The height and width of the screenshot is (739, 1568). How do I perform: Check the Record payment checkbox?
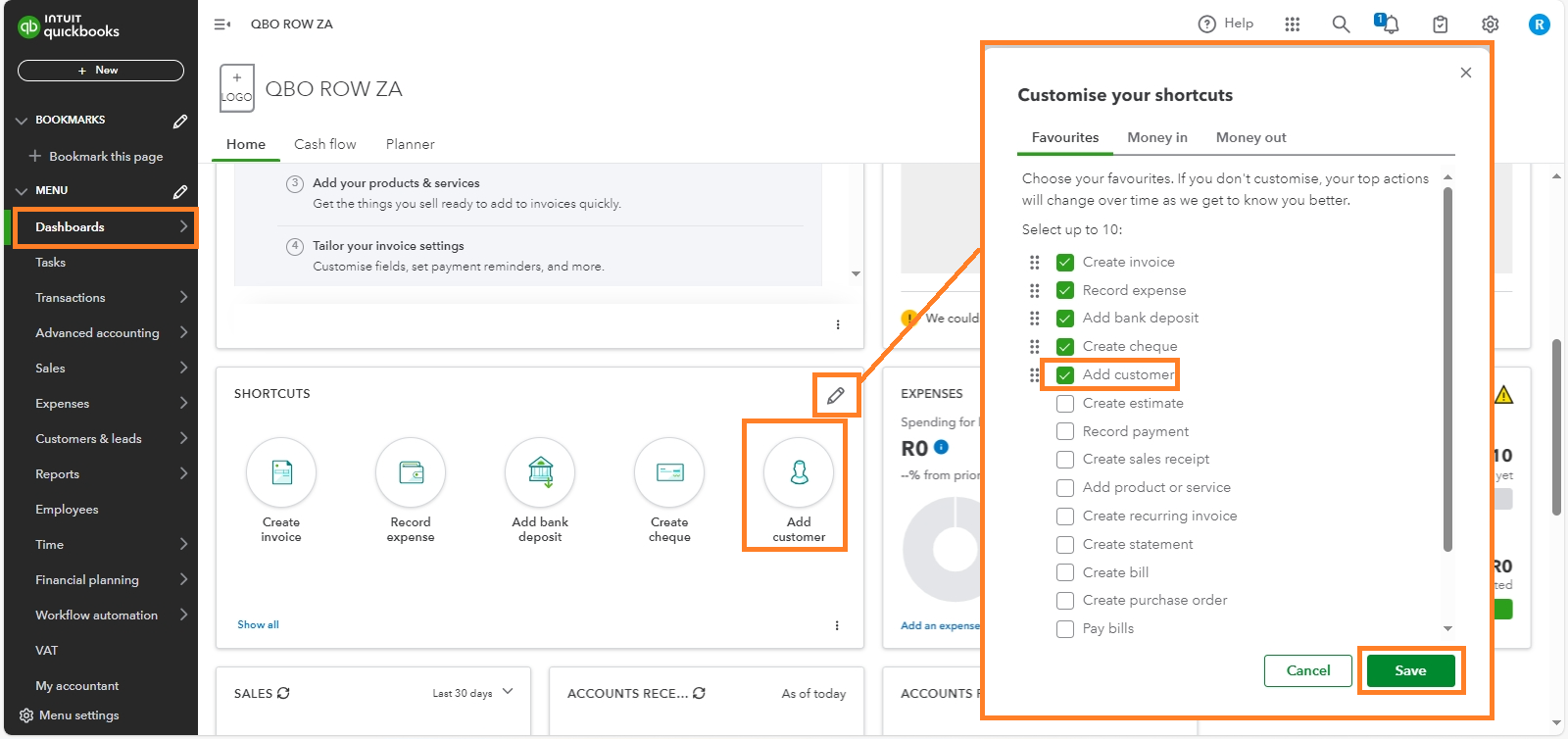(1065, 431)
